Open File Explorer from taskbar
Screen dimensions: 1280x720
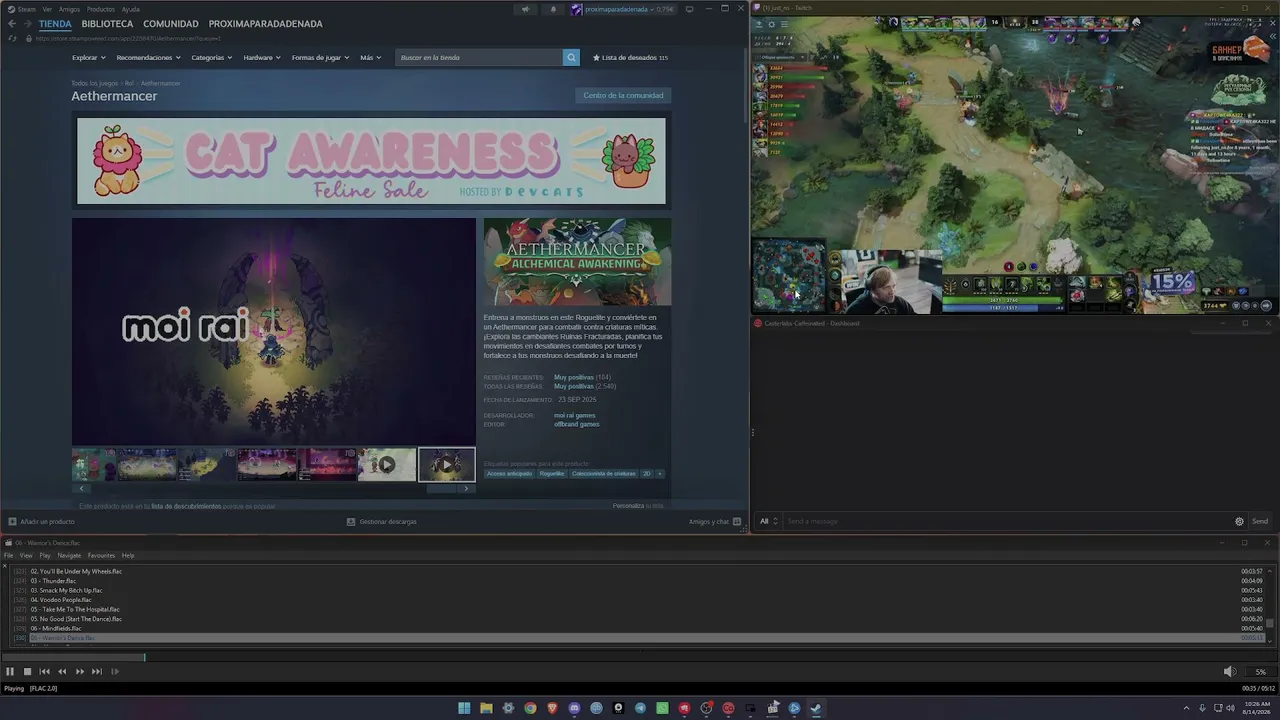(486, 708)
